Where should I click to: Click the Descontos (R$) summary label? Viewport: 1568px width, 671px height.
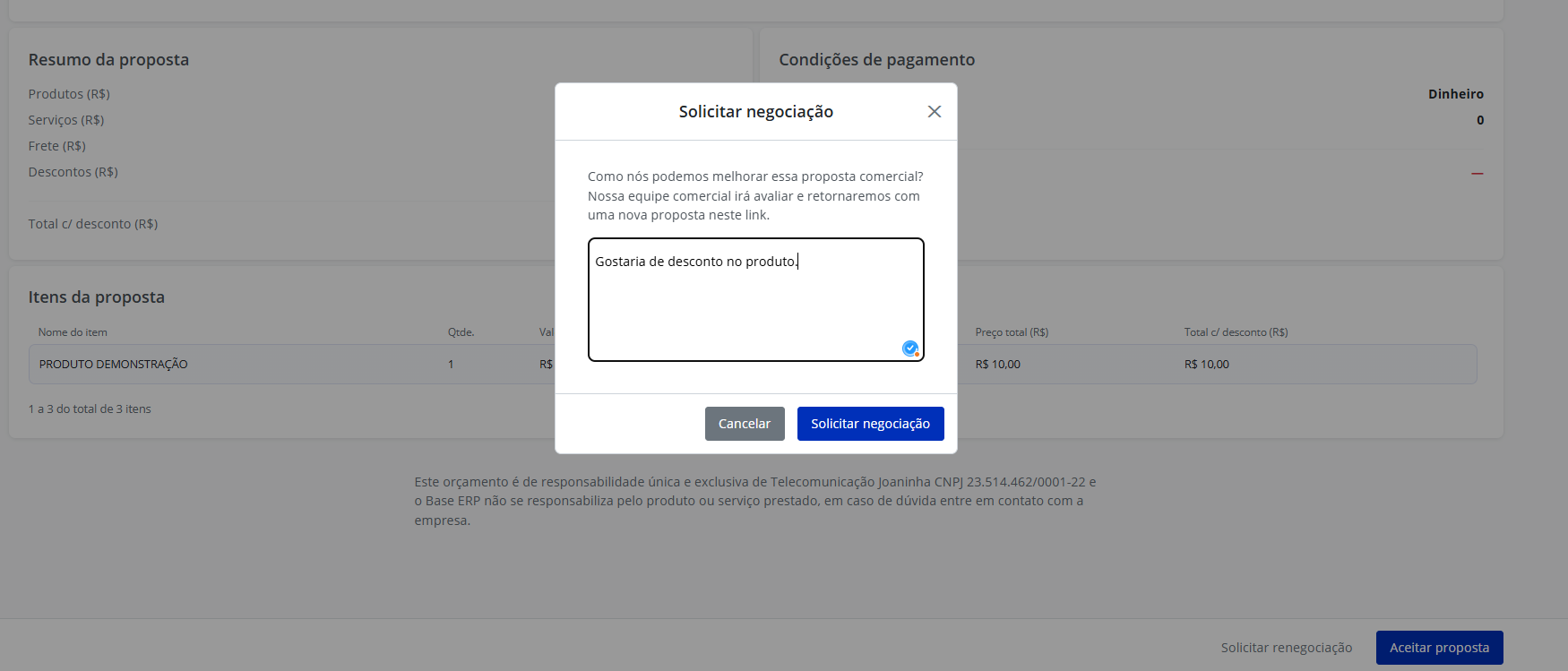pos(73,172)
